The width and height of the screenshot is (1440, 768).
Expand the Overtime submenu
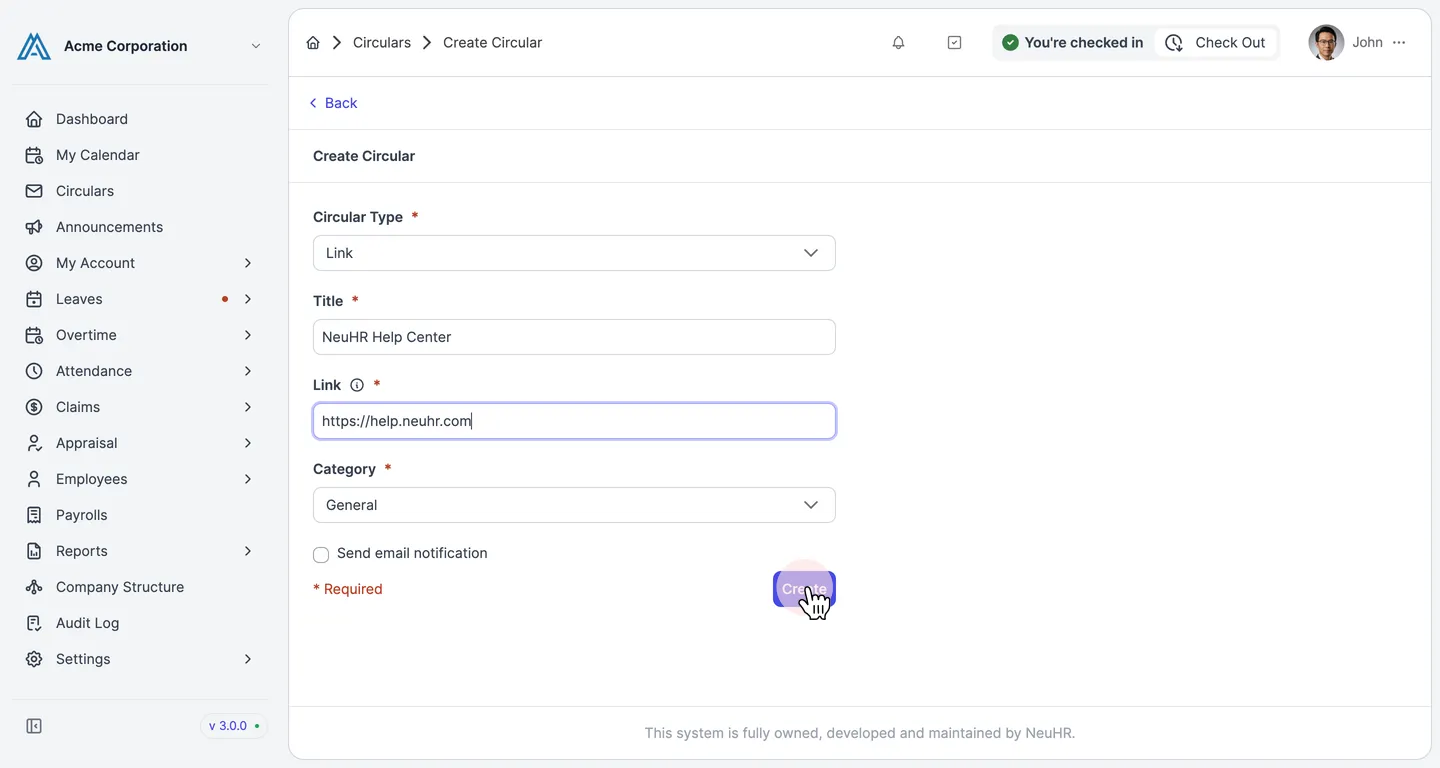coord(248,335)
